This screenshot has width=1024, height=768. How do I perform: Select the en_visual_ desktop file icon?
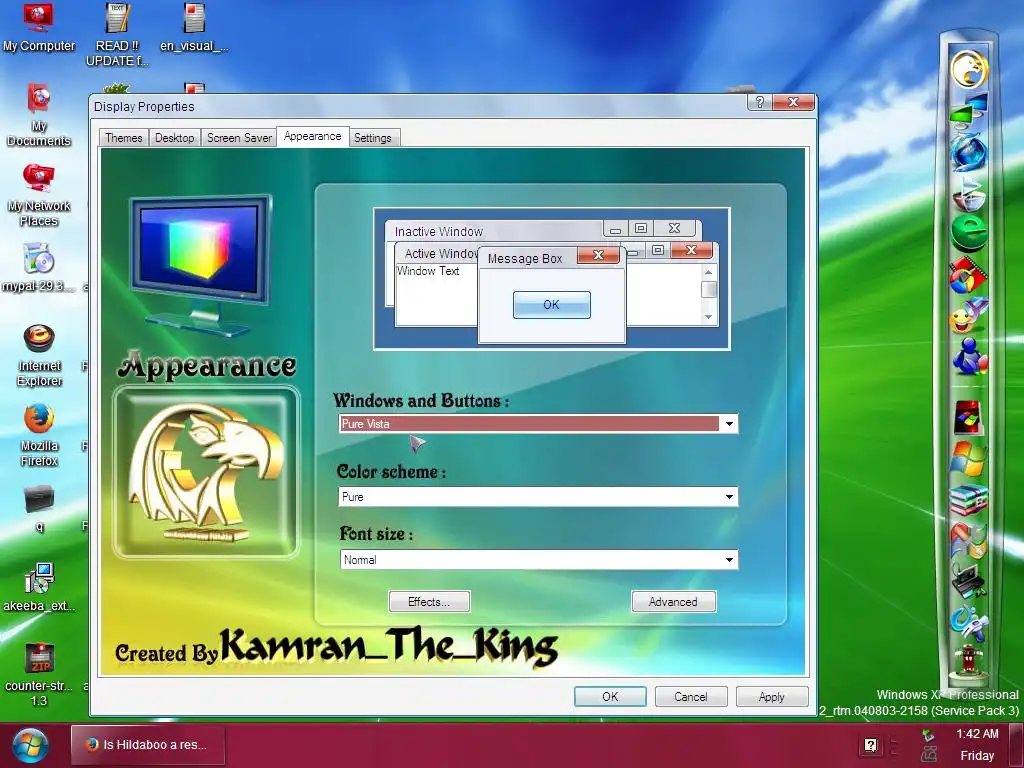194,27
